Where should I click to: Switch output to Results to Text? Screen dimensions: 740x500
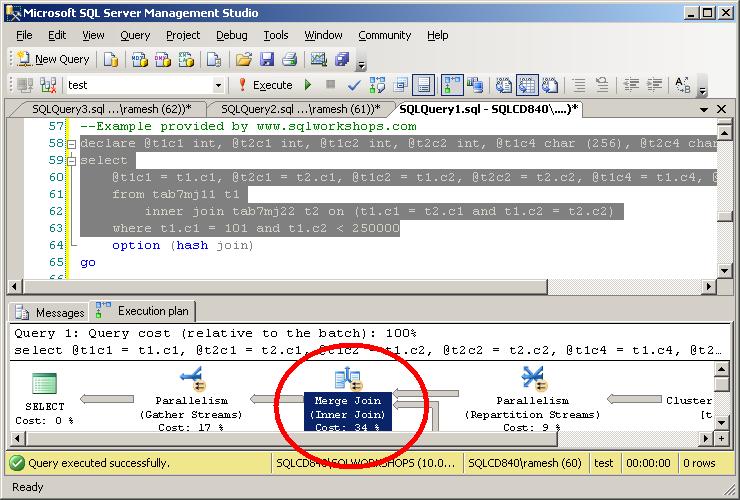504,85
